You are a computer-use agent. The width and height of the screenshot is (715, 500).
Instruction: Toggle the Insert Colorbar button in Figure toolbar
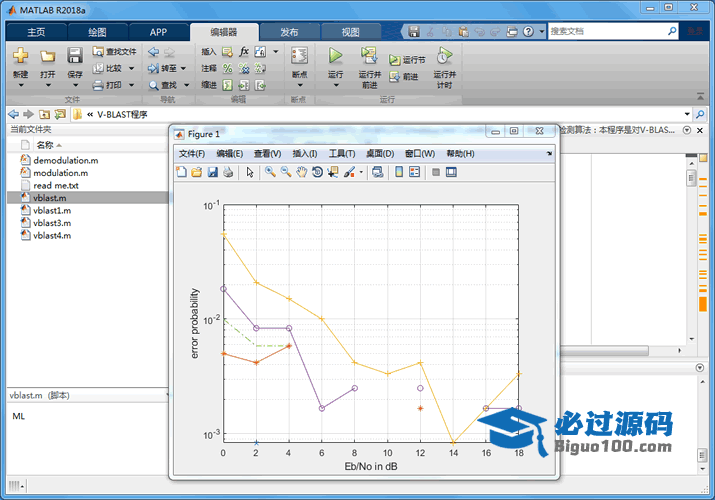click(x=399, y=172)
